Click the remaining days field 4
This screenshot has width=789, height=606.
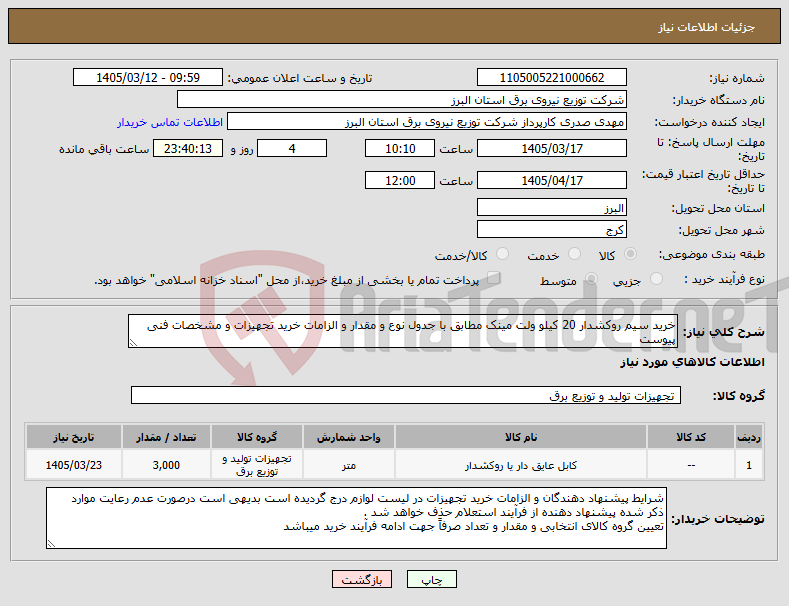(x=292, y=148)
